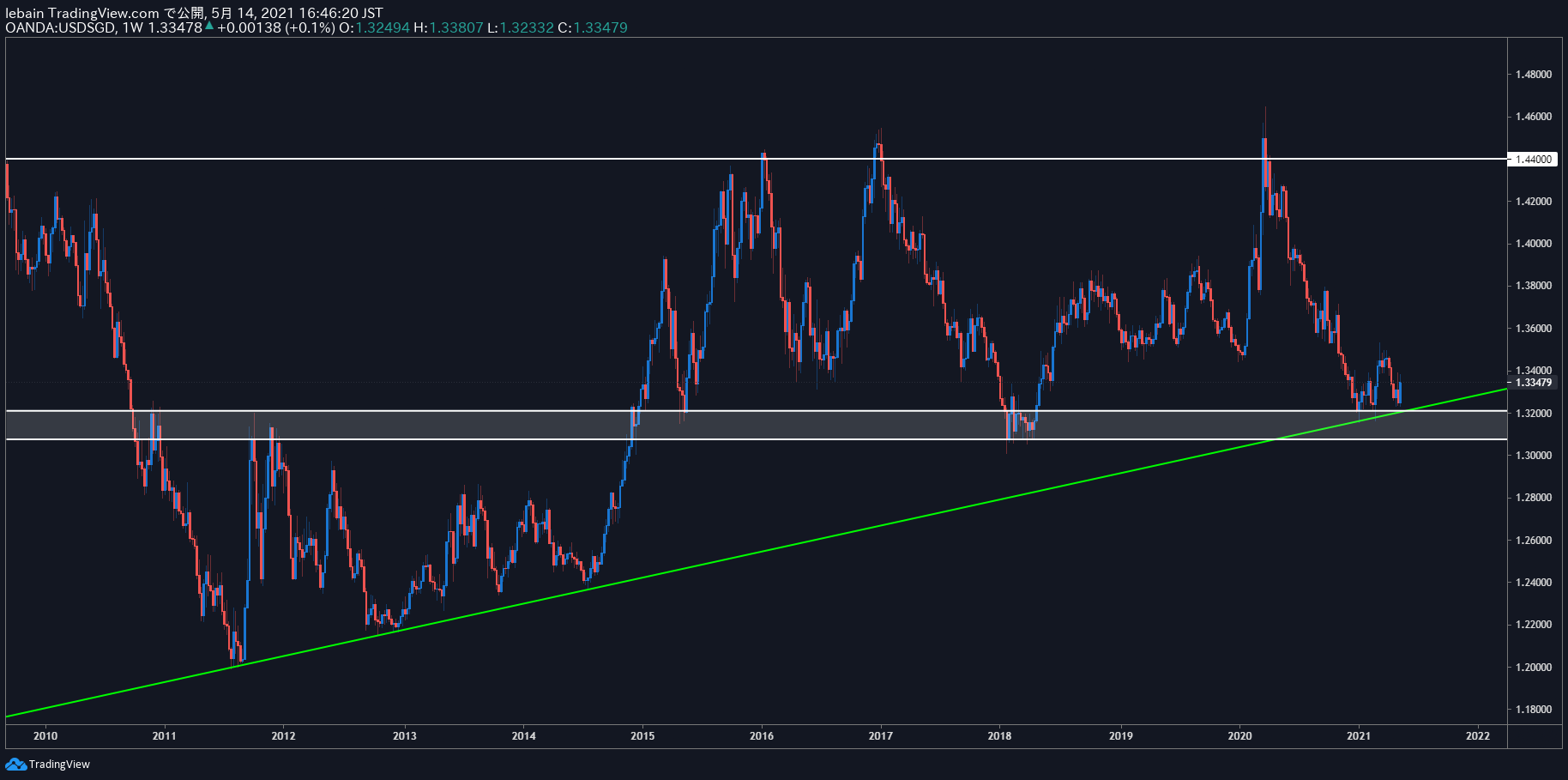Click the 1.26000 price scale label
Image resolution: width=1568 pixels, height=780 pixels.
(1534, 541)
